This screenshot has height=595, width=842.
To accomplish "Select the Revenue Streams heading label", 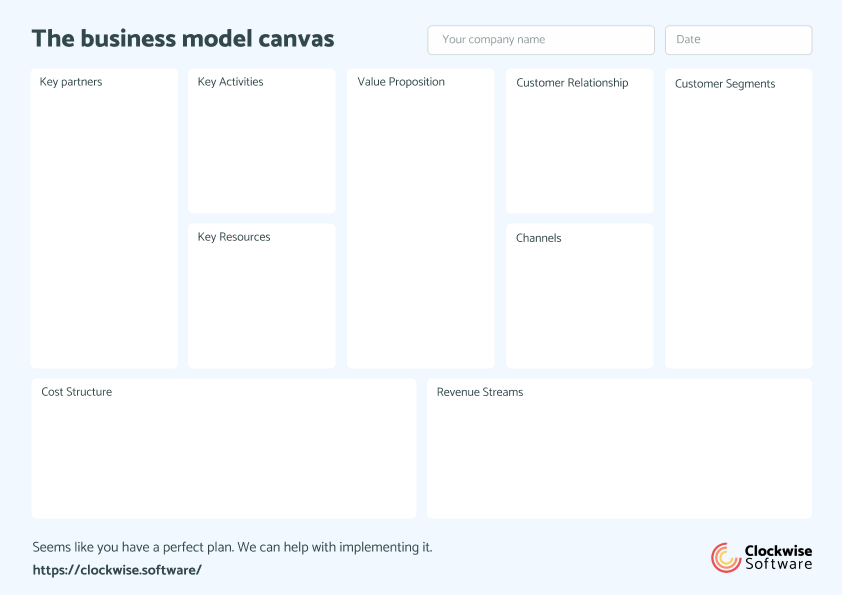I will (478, 391).
